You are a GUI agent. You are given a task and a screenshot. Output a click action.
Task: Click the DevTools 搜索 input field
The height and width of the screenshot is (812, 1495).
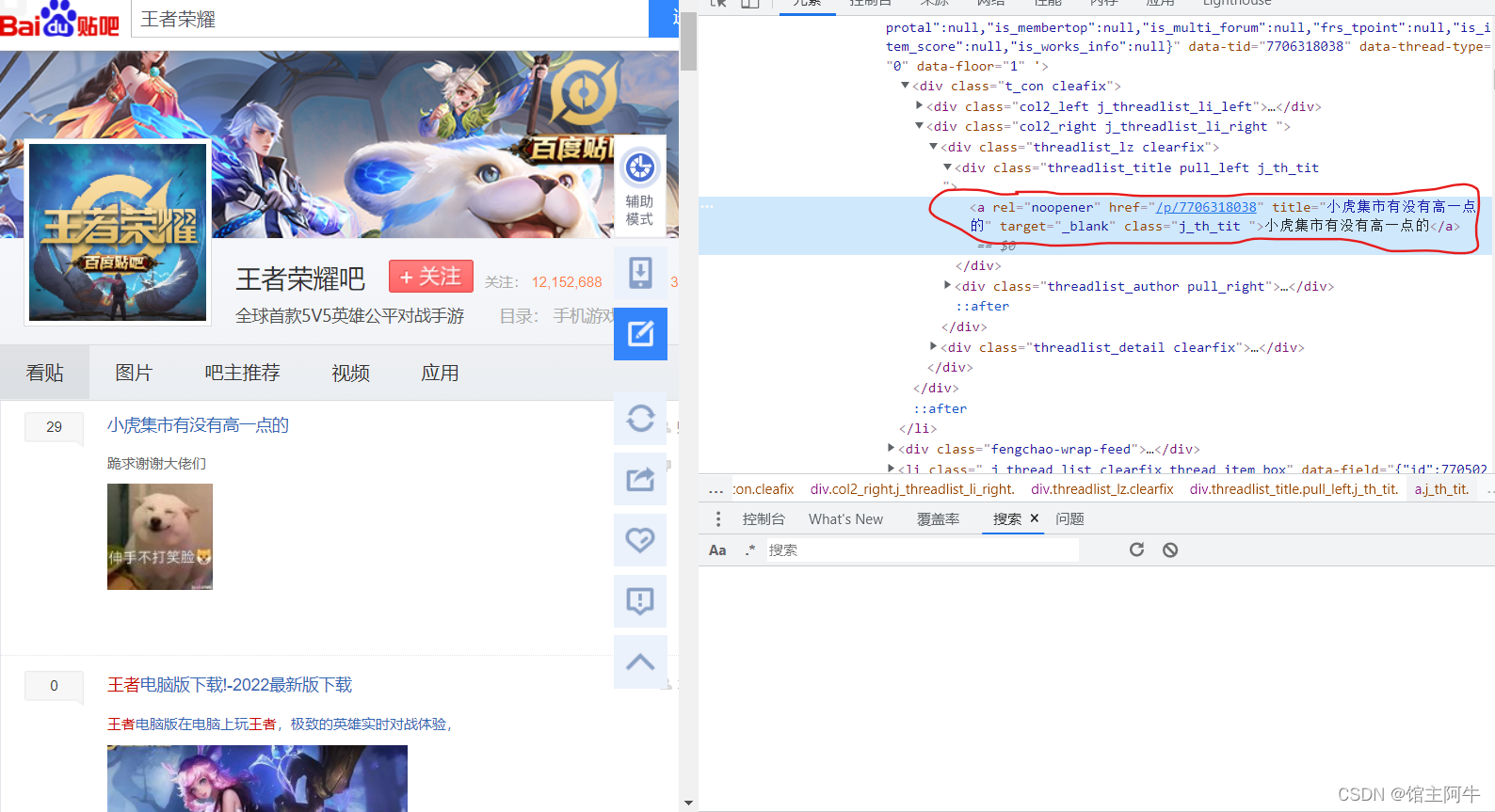pyautogui.click(x=922, y=549)
